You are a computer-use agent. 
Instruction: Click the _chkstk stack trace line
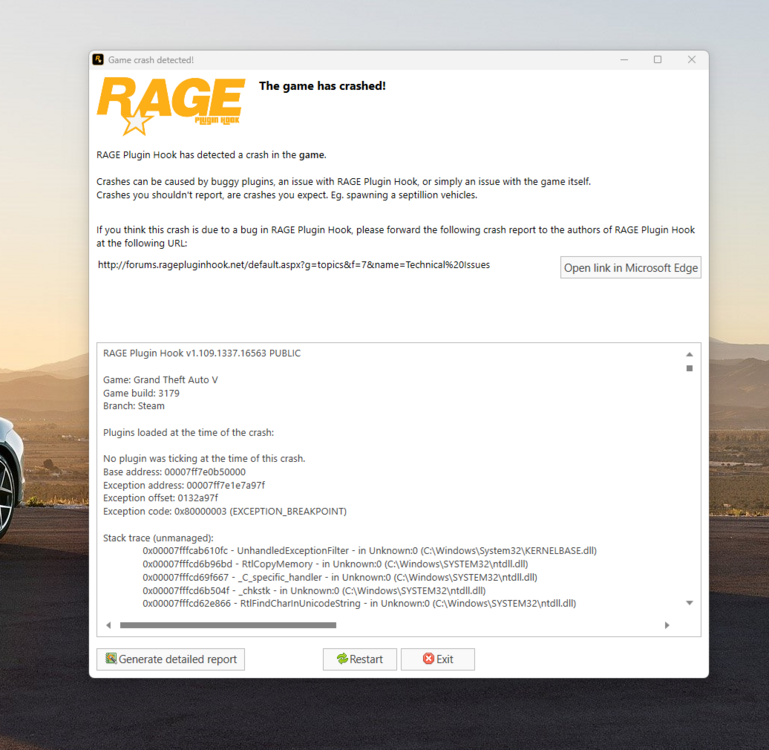[x=314, y=591]
